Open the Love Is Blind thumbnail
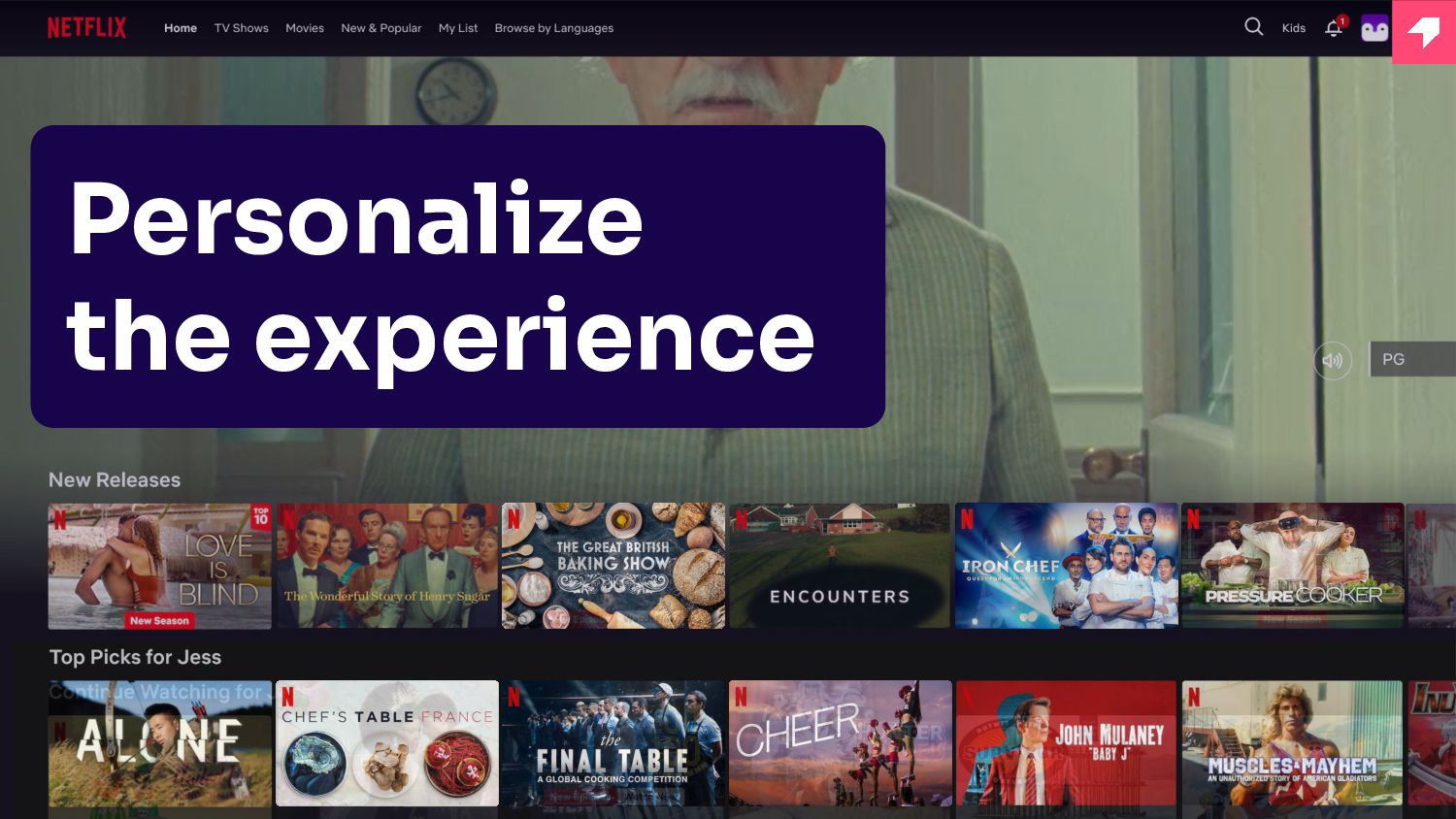This screenshot has height=819, width=1456. point(160,566)
